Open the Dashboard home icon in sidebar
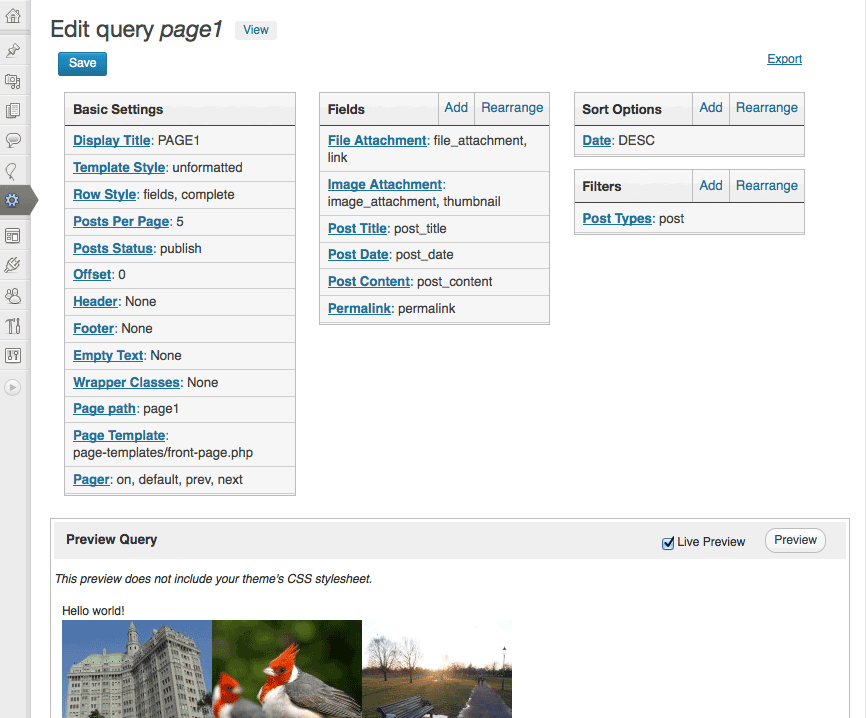The height and width of the screenshot is (718, 866). click(x=13, y=15)
